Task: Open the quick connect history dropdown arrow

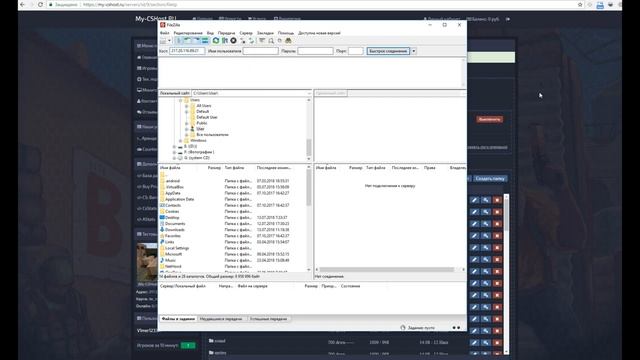Action: pyautogui.click(x=414, y=51)
